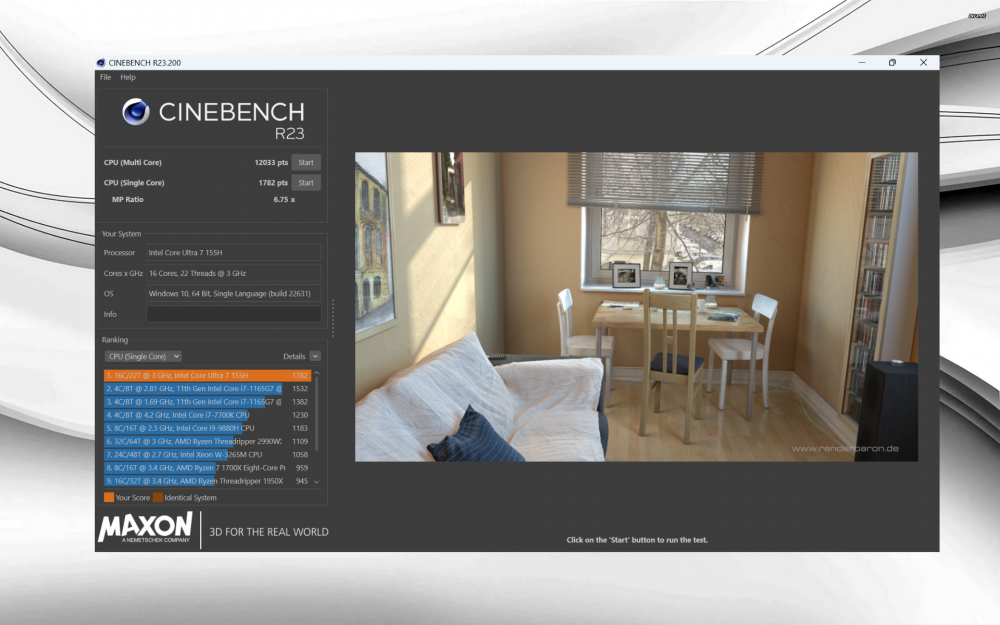Screen dimensions: 1000x625
Task: Click the rendered room preview image
Action: tap(636, 307)
